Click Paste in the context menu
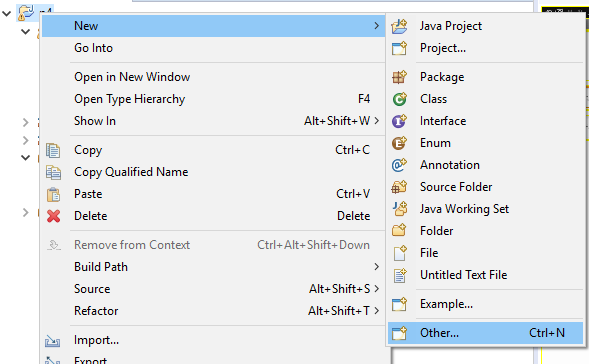The height and width of the screenshot is (364, 589). [x=213, y=194]
